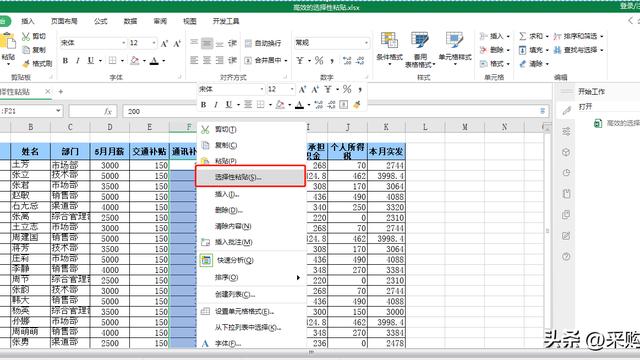This screenshot has height=360, width=640.
Task: Select the column L header
Action: pyautogui.click(x=425, y=127)
